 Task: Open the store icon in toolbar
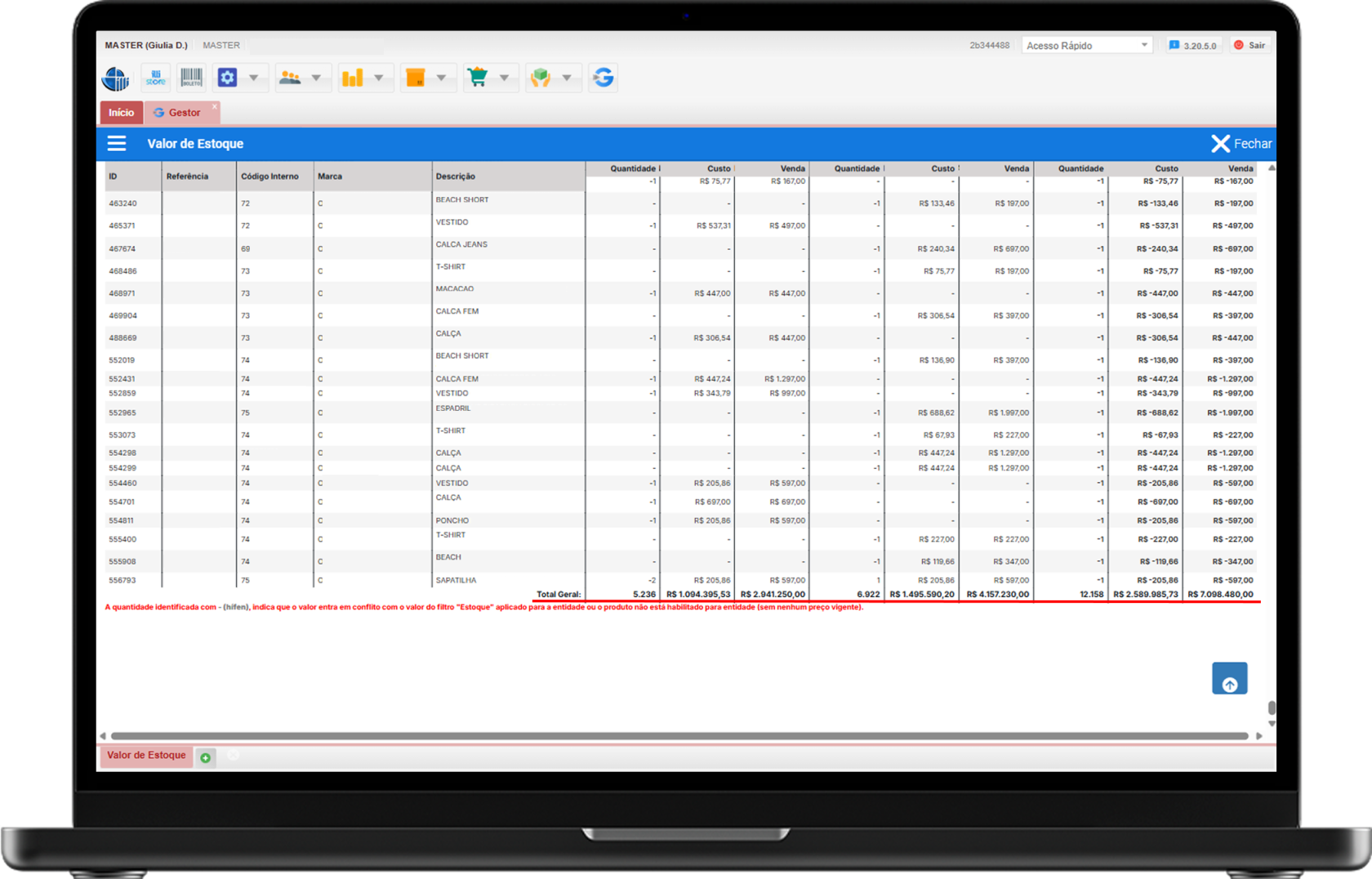point(155,78)
